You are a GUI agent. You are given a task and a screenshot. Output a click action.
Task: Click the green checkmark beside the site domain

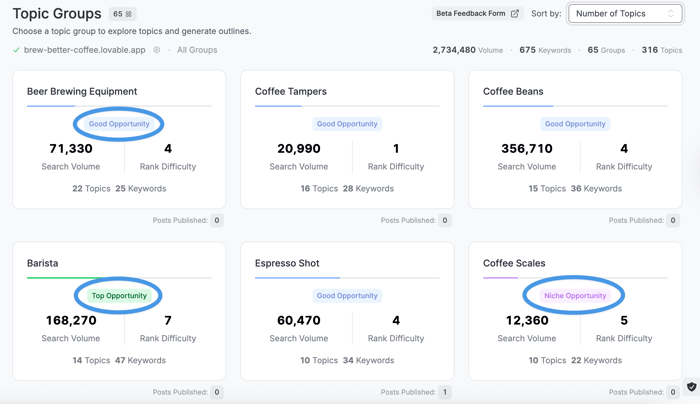(x=16, y=50)
